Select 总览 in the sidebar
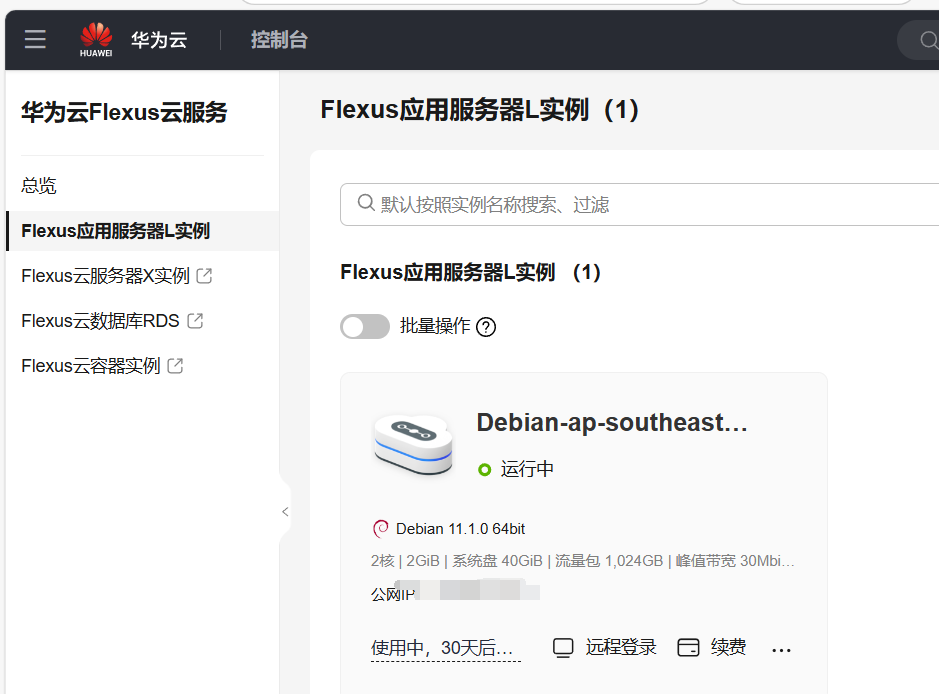This screenshot has height=694, width=939. point(39,186)
